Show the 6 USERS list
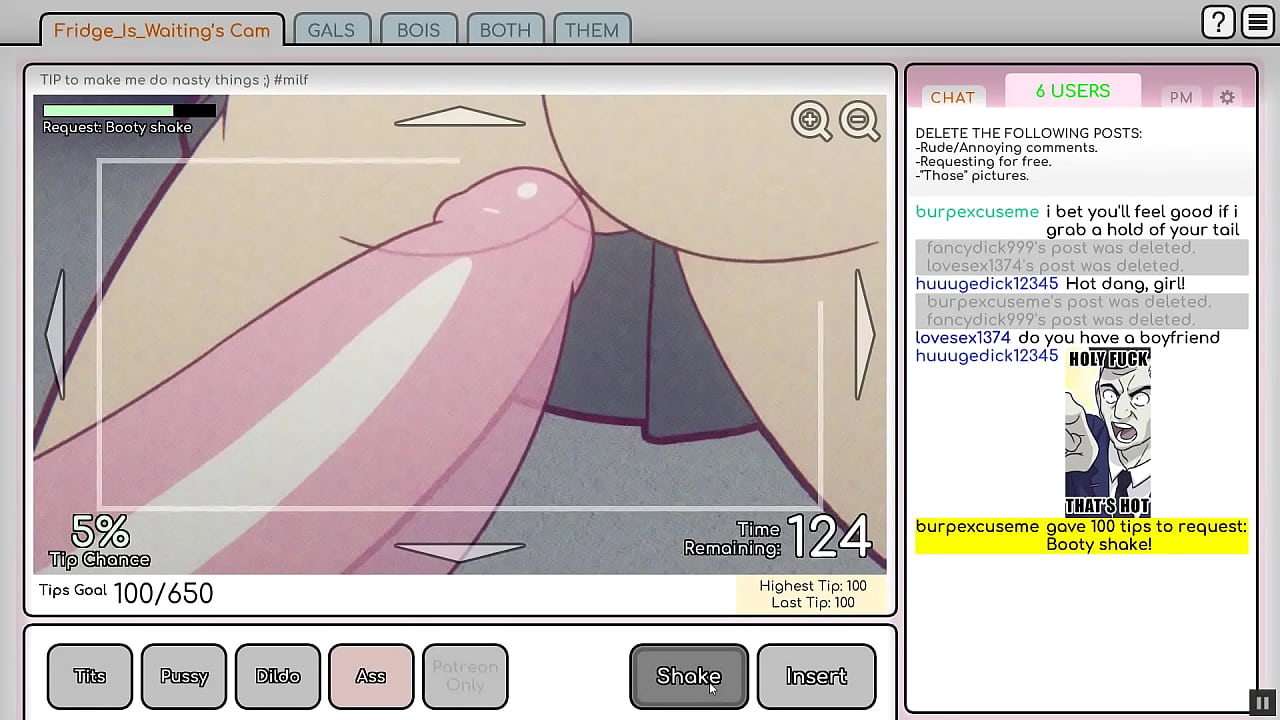1280x720 pixels. pyautogui.click(x=1072, y=92)
